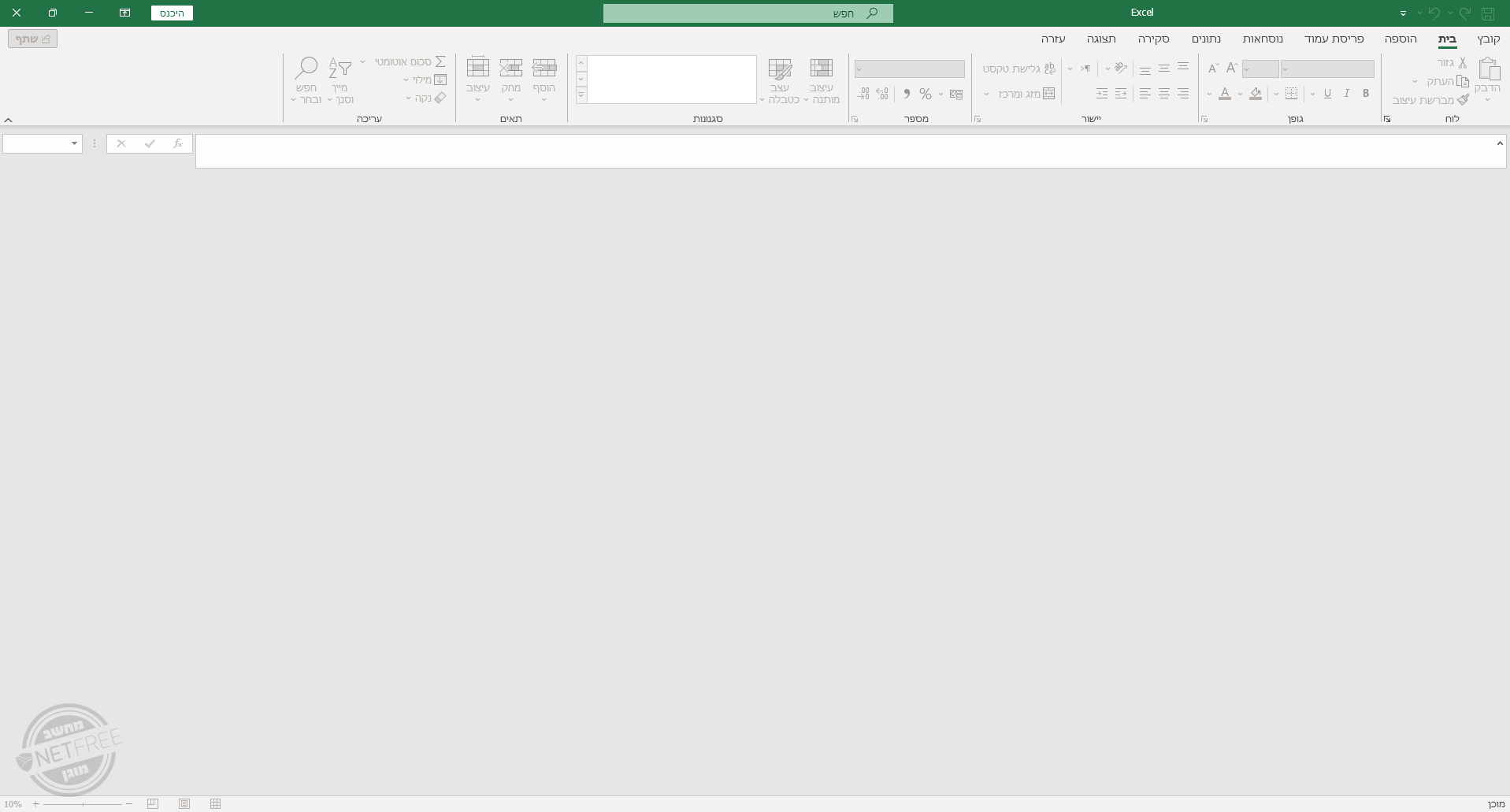Switch to the Formulas (נוסחאות) tab
This screenshot has height=812, width=1510.
pos(1263,39)
